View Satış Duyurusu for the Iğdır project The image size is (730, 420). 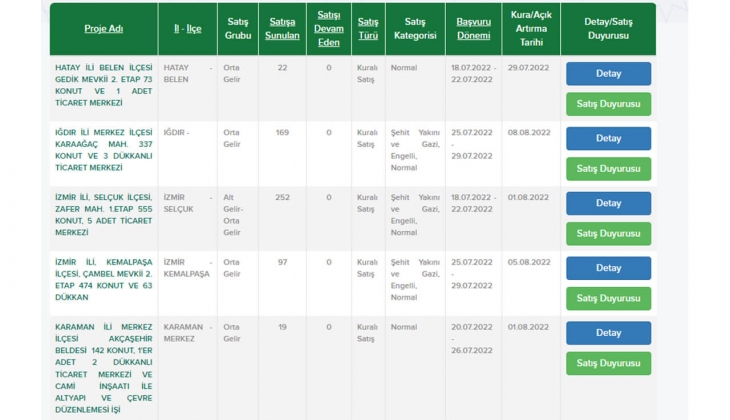[608, 169]
